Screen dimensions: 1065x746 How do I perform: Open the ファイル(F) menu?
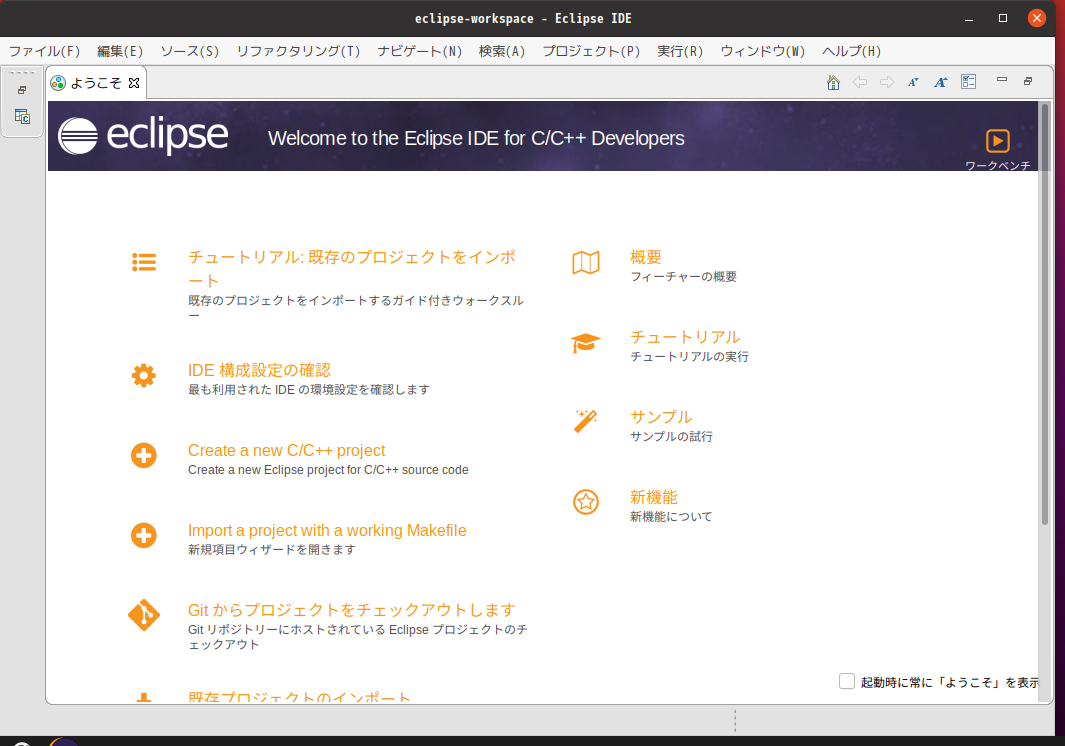[x=44, y=52]
